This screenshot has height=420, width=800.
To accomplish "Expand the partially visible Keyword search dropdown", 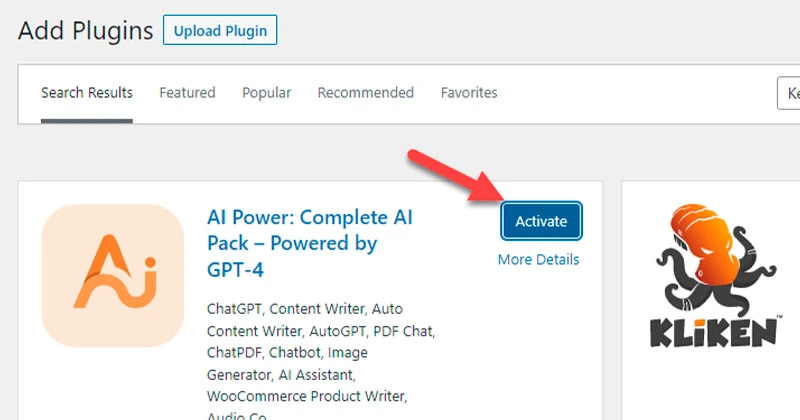I will coord(789,93).
